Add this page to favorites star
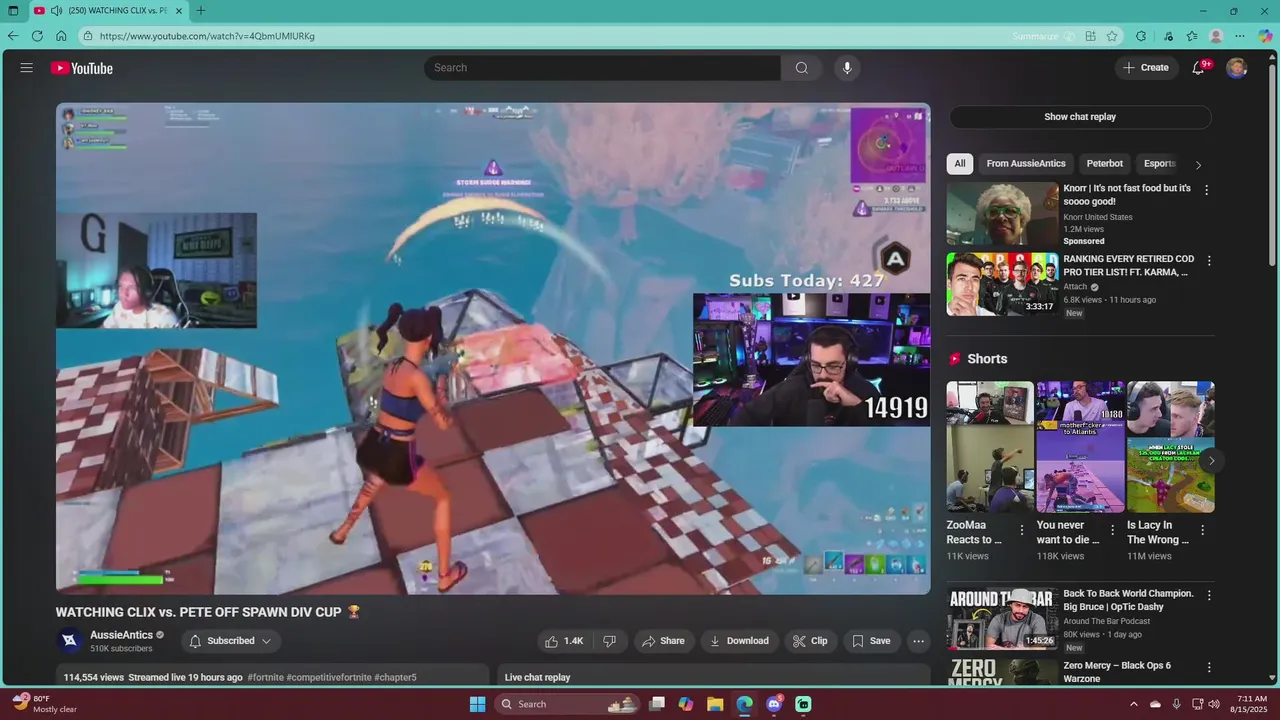1280x720 pixels. click(1112, 36)
